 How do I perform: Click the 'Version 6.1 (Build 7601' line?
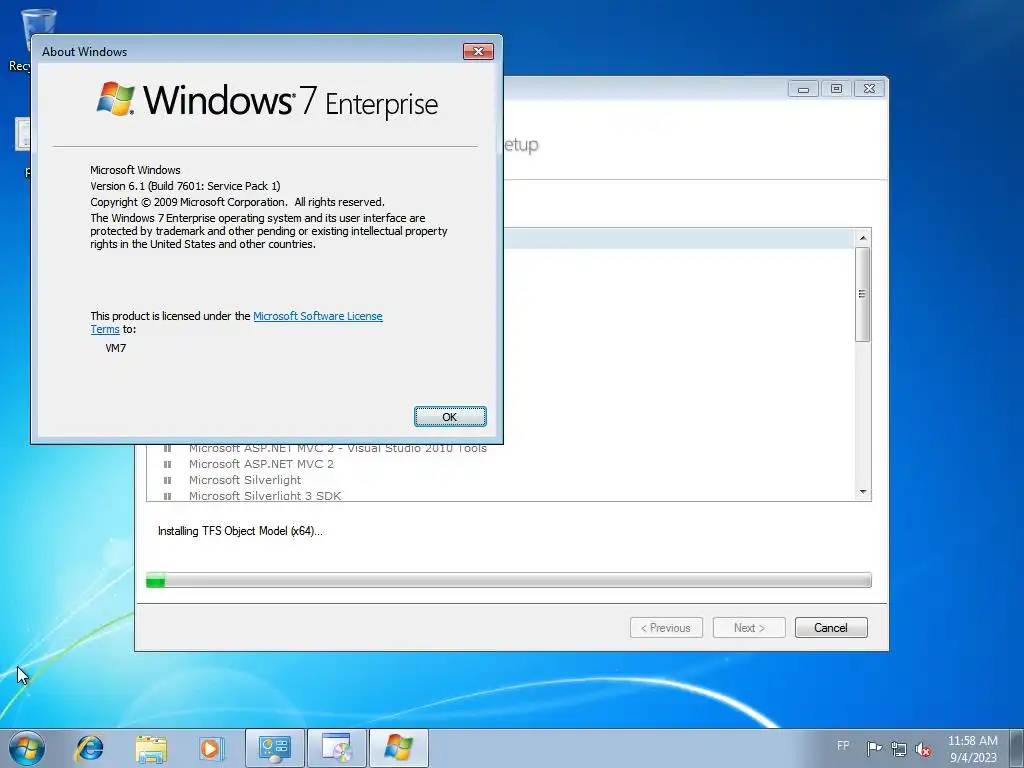point(185,186)
